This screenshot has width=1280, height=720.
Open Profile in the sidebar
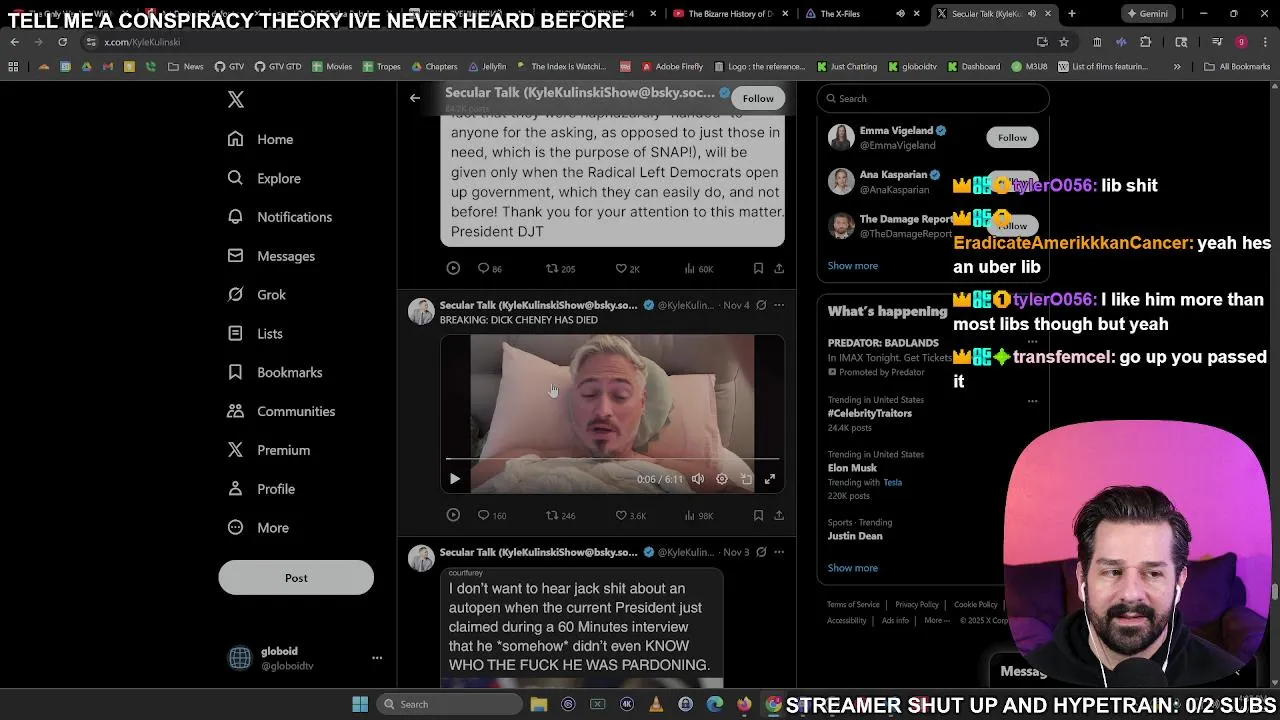pos(261,489)
